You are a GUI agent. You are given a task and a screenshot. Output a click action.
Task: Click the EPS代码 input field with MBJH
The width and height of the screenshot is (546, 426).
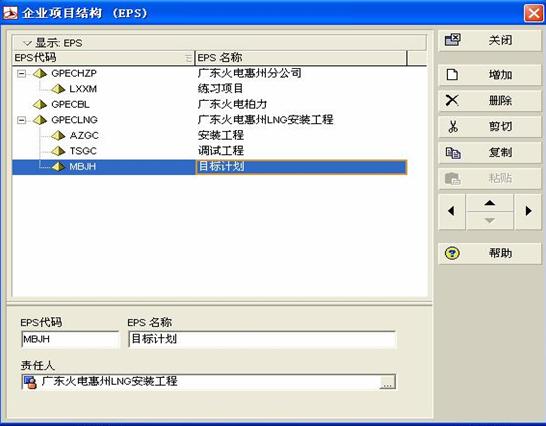point(70,339)
